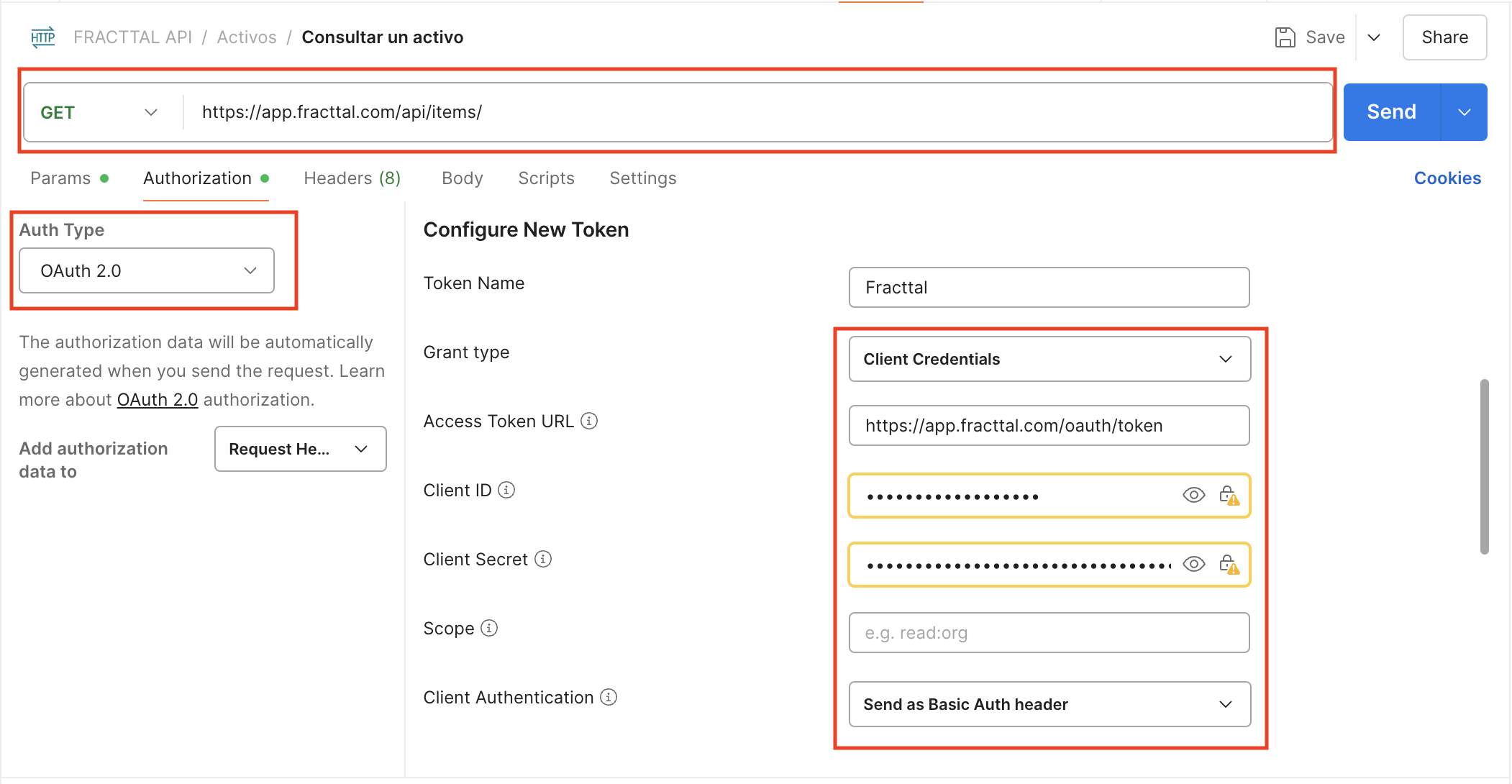The width and height of the screenshot is (1512, 784).
Task: Switch to the Authorization tab
Action: pyautogui.click(x=205, y=178)
